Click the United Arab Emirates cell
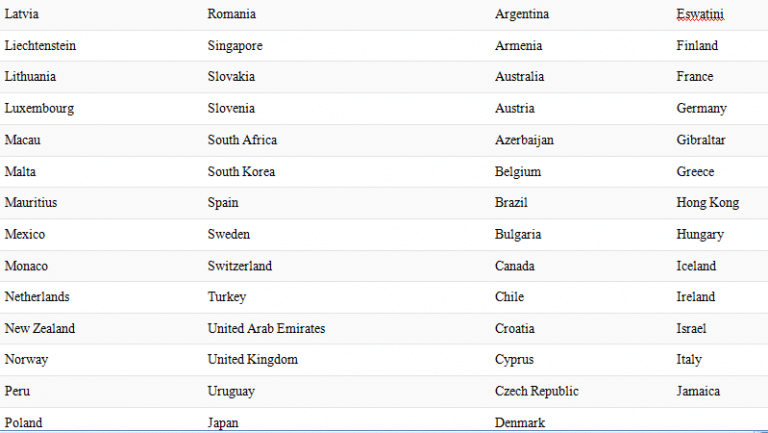The width and height of the screenshot is (768, 433). pyautogui.click(x=266, y=329)
